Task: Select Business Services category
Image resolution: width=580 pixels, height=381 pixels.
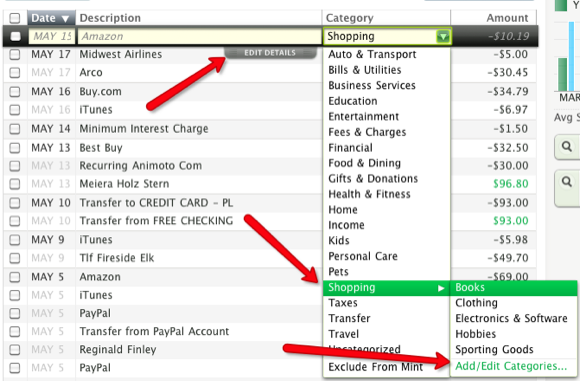Action: pos(372,85)
